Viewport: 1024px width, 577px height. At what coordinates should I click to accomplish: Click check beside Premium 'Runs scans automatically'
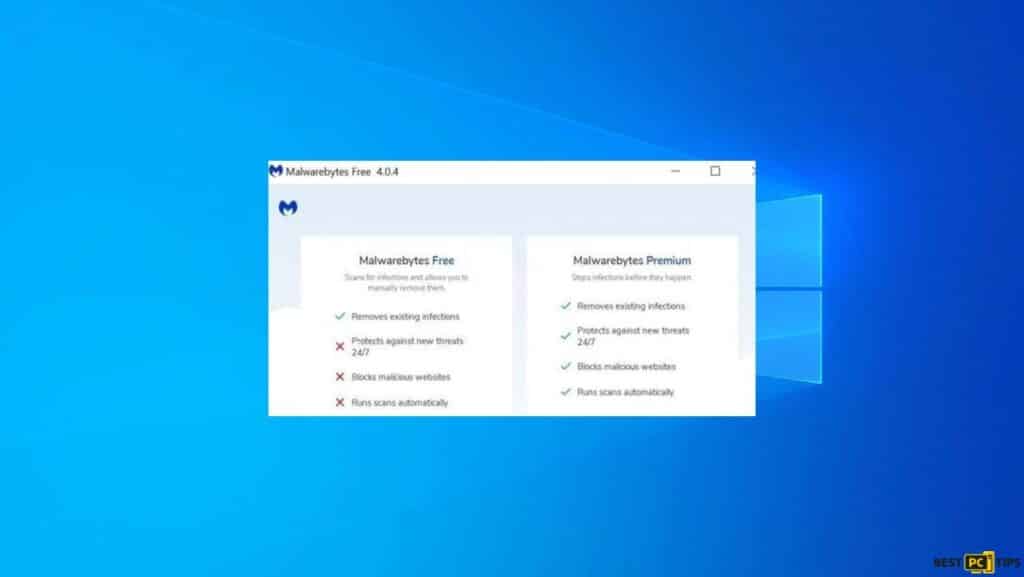coord(566,392)
